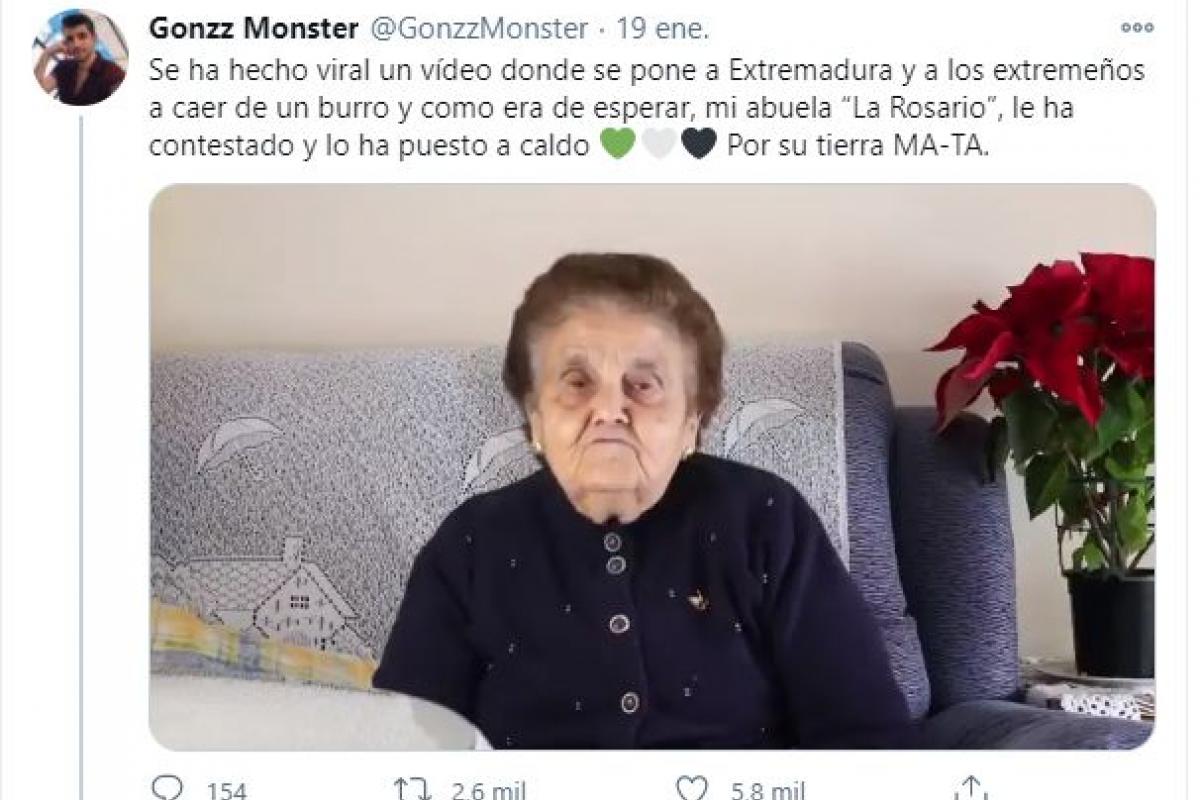Click the reply speech bubble icon
Image resolution: width=1200 pixels, height=800 pixels.
click(165, 790)
